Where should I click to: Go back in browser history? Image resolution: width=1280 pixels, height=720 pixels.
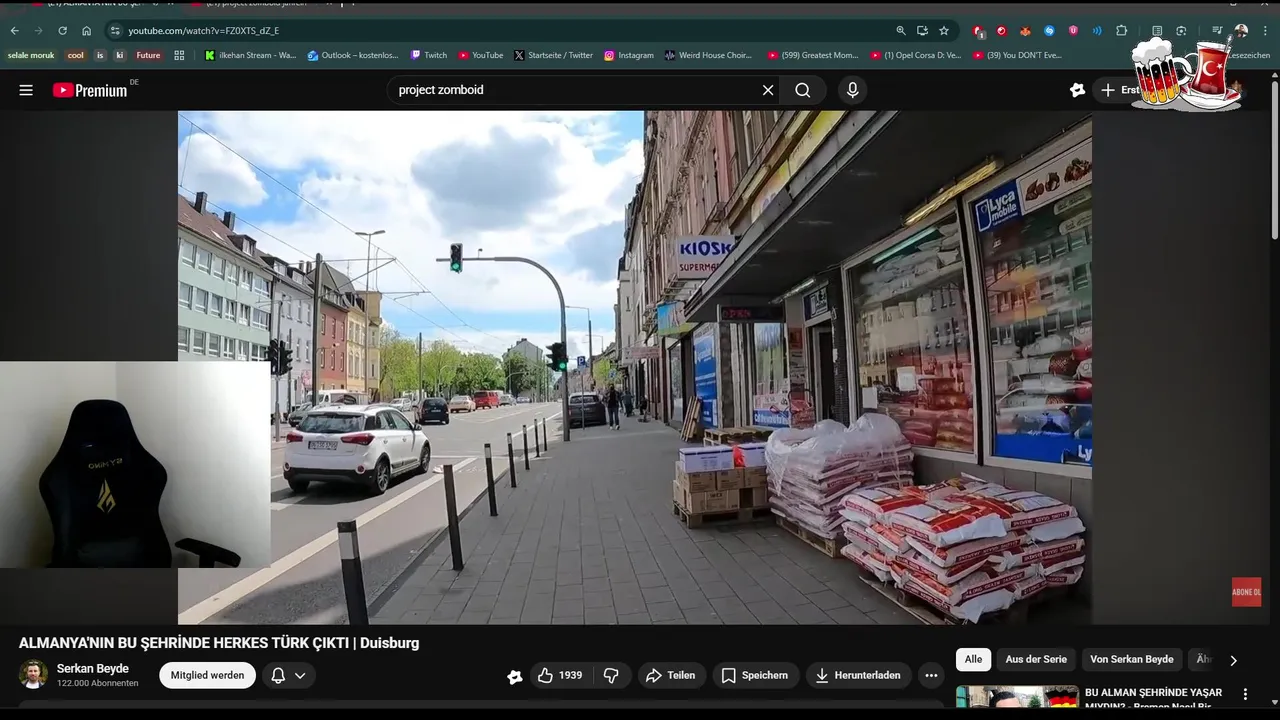(x=14, y=31)
